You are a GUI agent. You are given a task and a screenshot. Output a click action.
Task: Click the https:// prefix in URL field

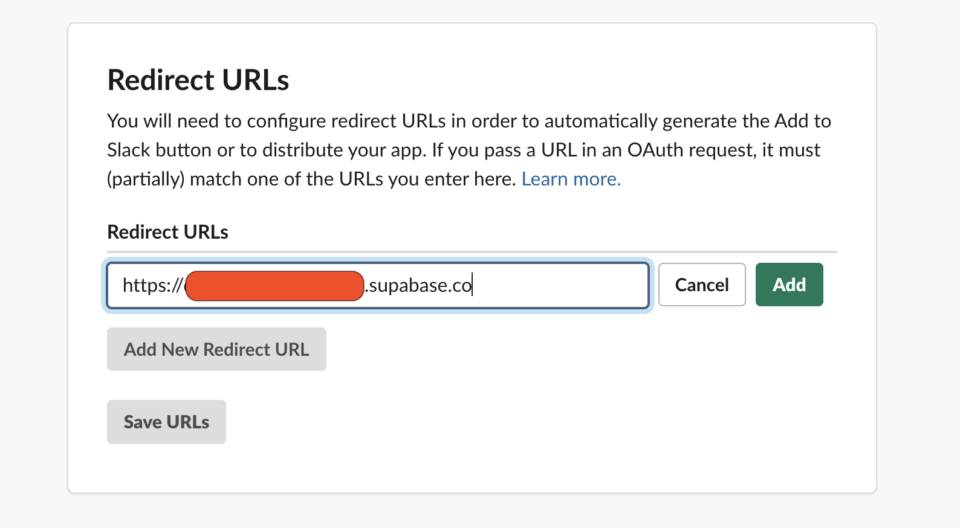point(151,285)
